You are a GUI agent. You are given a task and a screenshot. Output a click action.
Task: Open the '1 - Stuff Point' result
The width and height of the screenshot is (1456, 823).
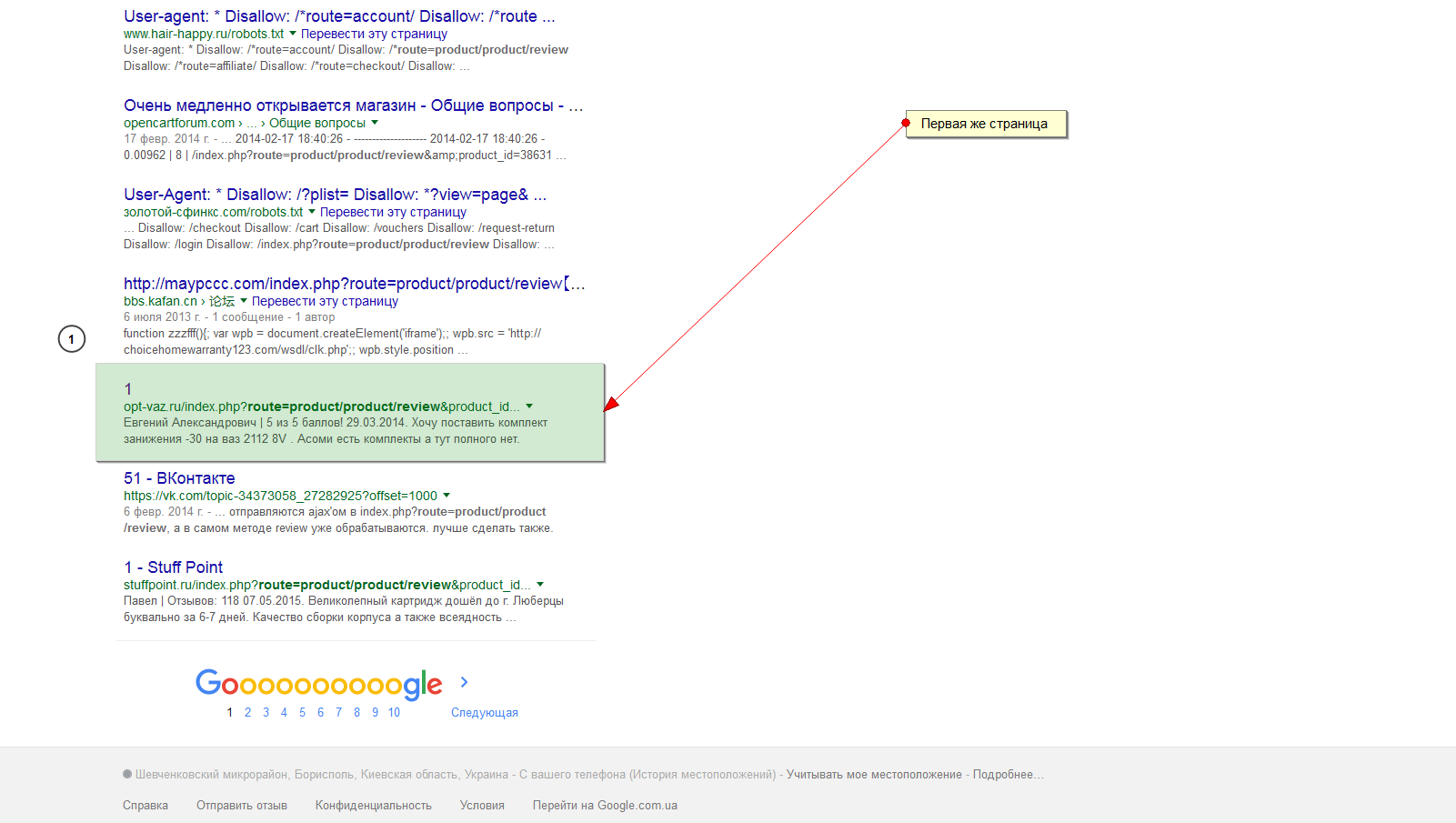point(173,567)
